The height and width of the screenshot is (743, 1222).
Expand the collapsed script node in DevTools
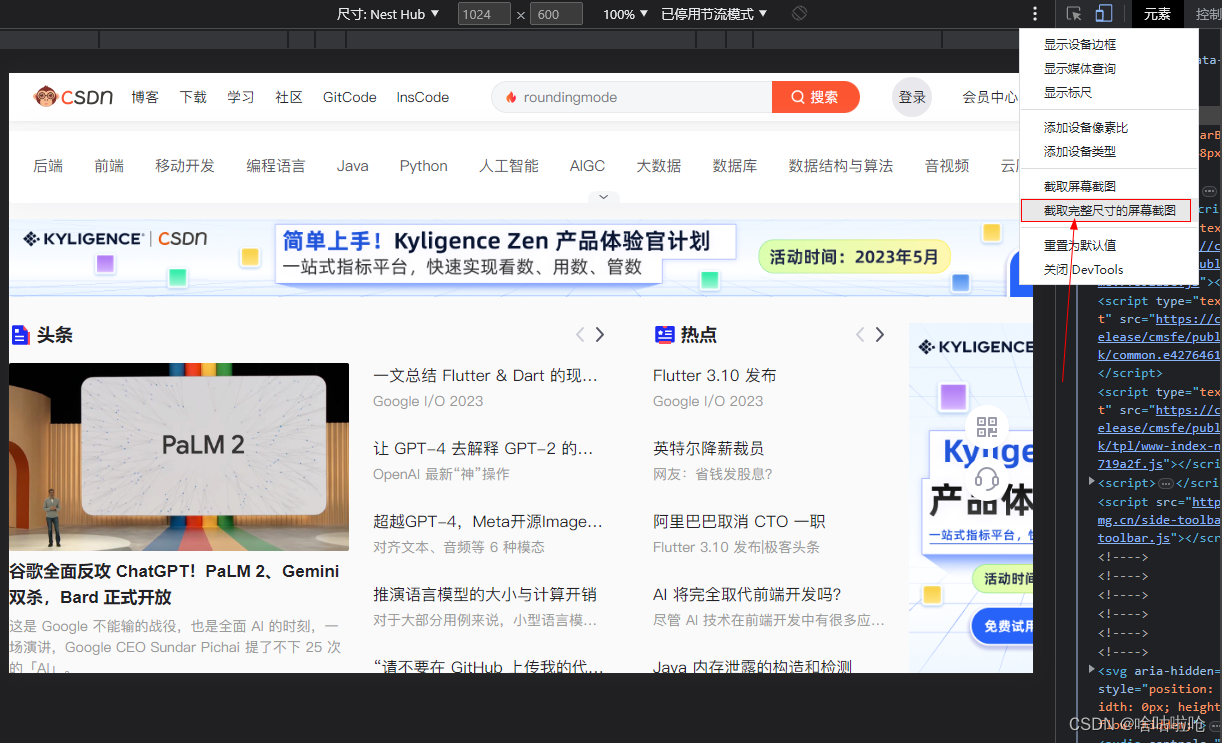(1093, 483)
